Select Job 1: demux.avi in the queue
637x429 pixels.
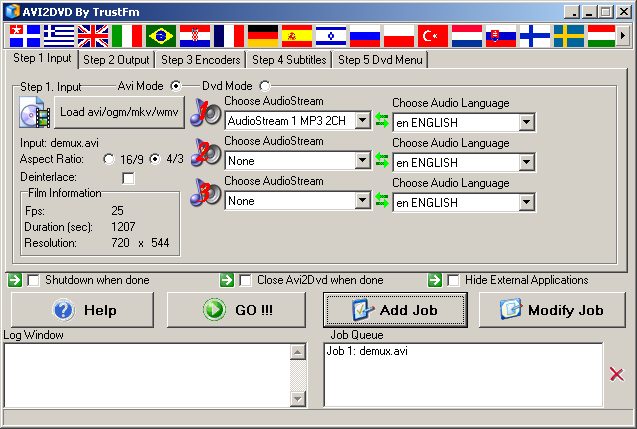tap(367, 351)
